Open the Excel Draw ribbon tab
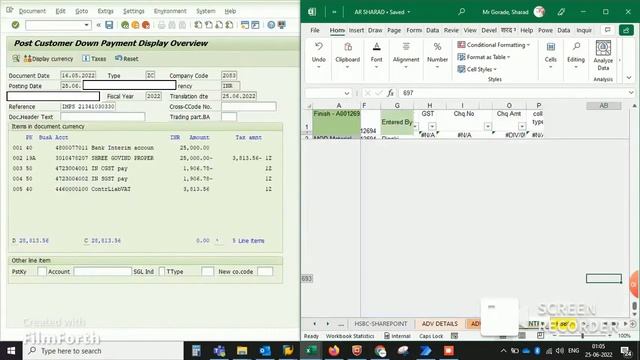 pyautogui.click(x=375, y=30)
